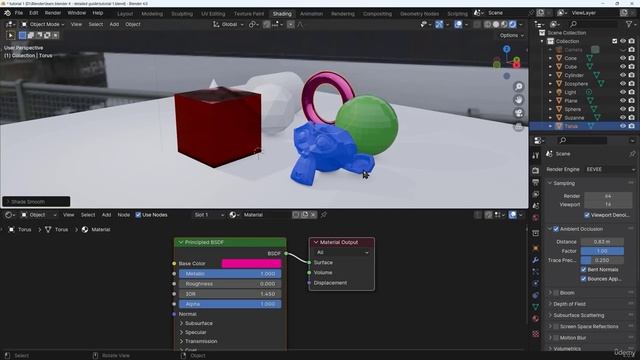Click the Blender logo icon
The height and width of the screenshot is (360, 640).
point(7,13)
